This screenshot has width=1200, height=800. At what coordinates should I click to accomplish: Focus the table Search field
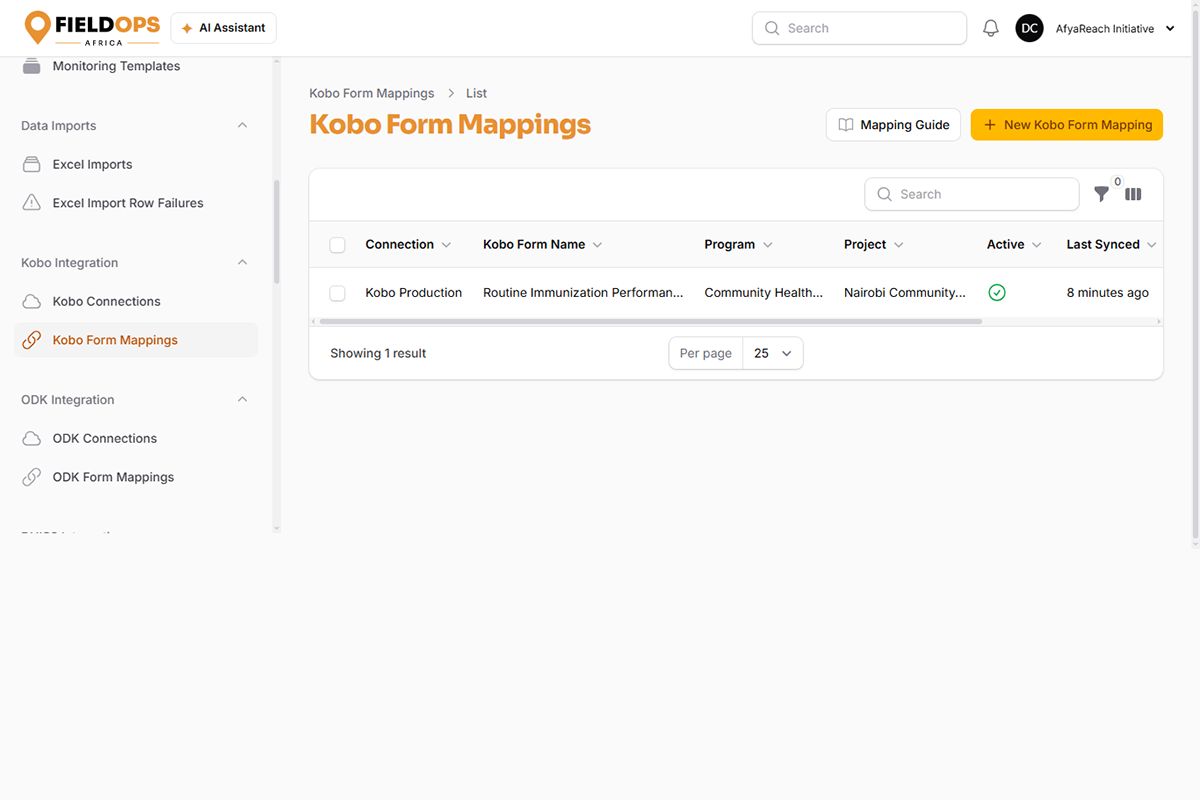coord(972,194)
